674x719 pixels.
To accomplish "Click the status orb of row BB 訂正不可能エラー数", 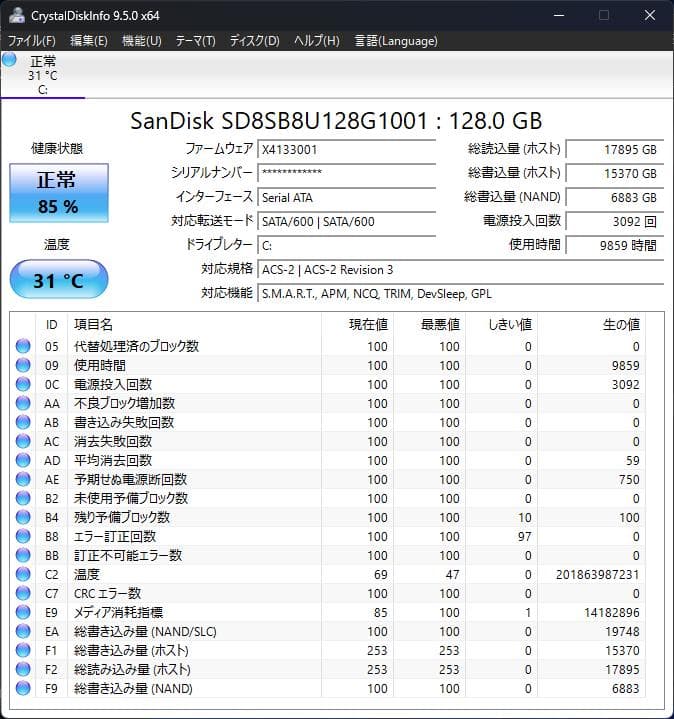I will (23, 555).
